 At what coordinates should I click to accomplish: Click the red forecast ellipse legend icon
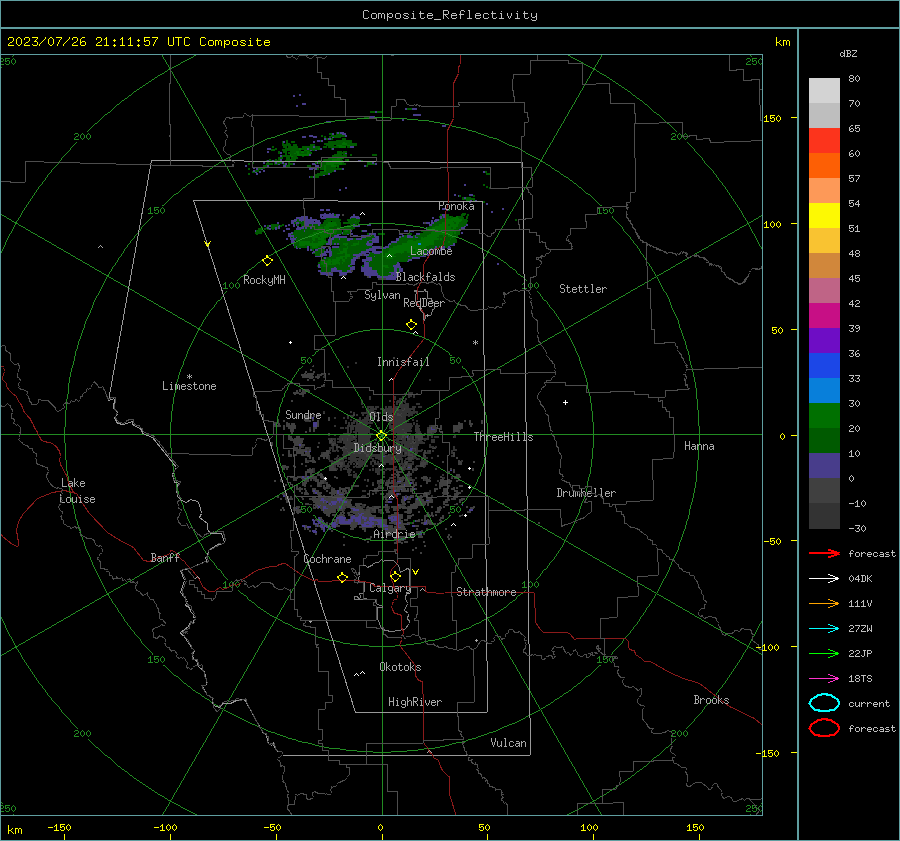coord(824,728)
